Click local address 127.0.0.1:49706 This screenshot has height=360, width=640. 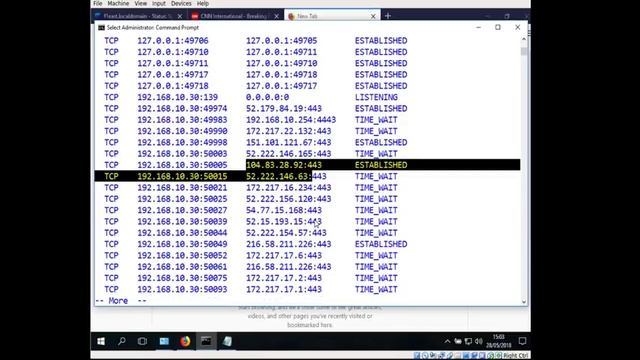coord(173,41)
